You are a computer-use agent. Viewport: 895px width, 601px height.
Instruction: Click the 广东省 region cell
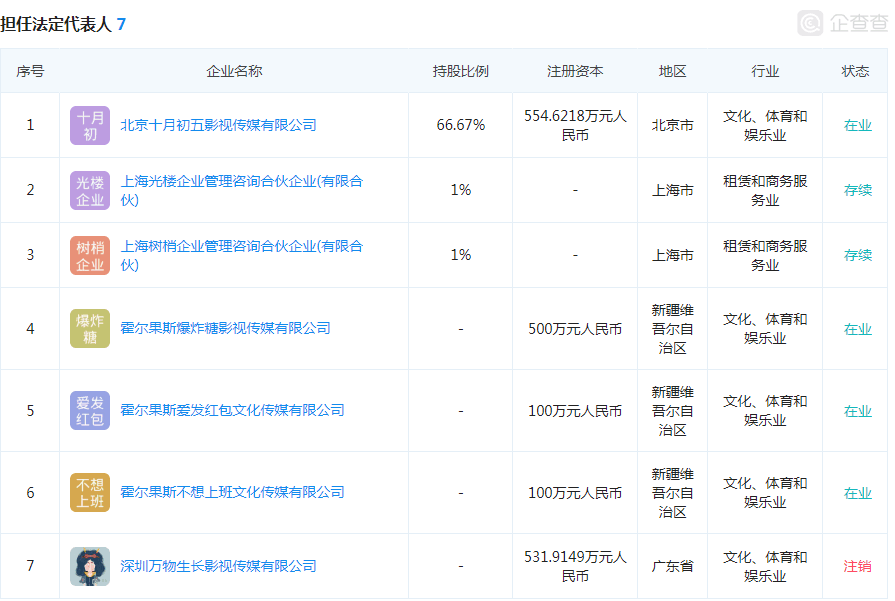(x=672, y=566)
